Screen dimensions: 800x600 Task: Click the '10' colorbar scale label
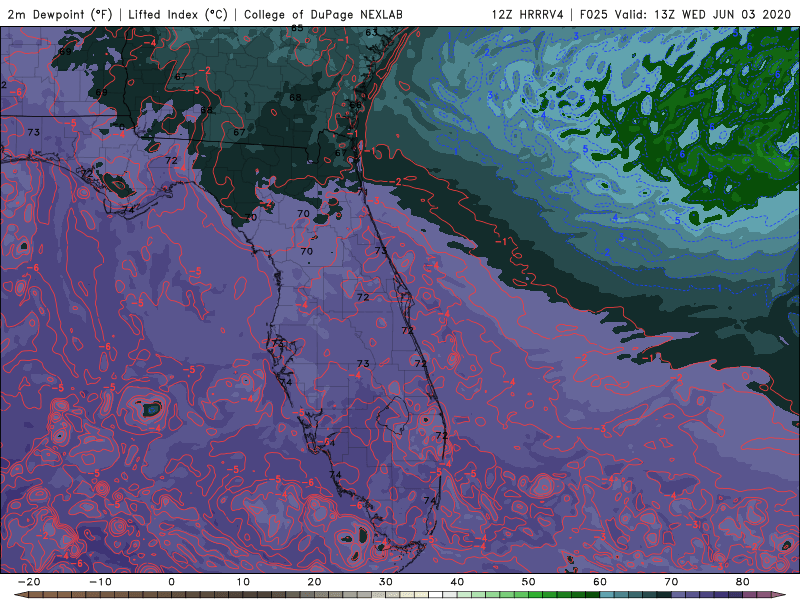click(243, 582)
